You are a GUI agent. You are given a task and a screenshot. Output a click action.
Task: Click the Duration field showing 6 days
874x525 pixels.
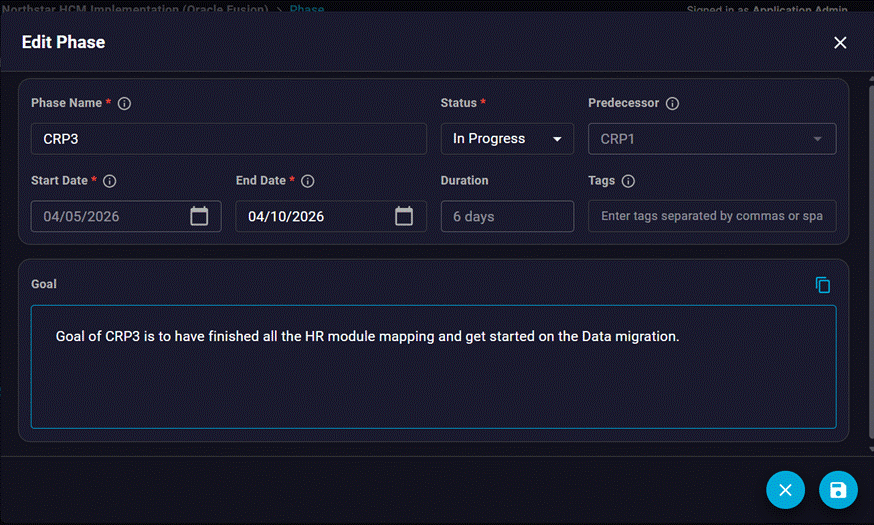(x=507, y=216)
